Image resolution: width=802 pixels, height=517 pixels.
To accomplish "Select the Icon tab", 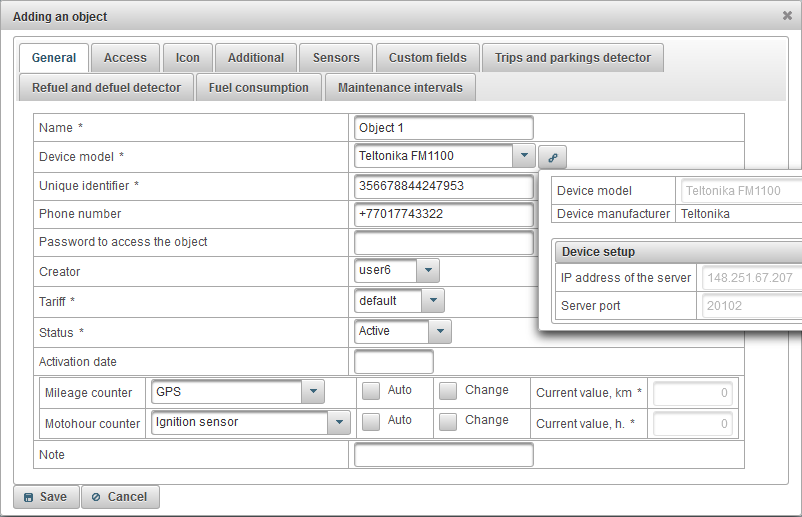I will [188, 58].
